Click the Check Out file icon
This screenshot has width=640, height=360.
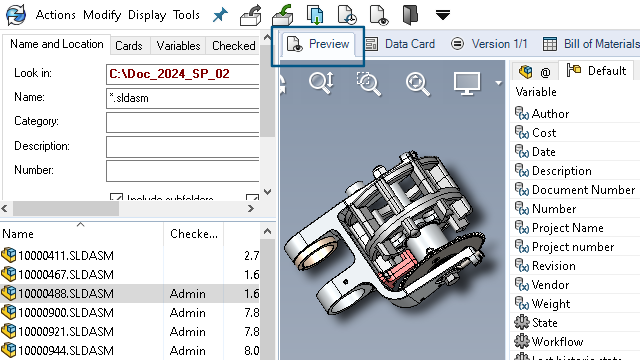250,15
